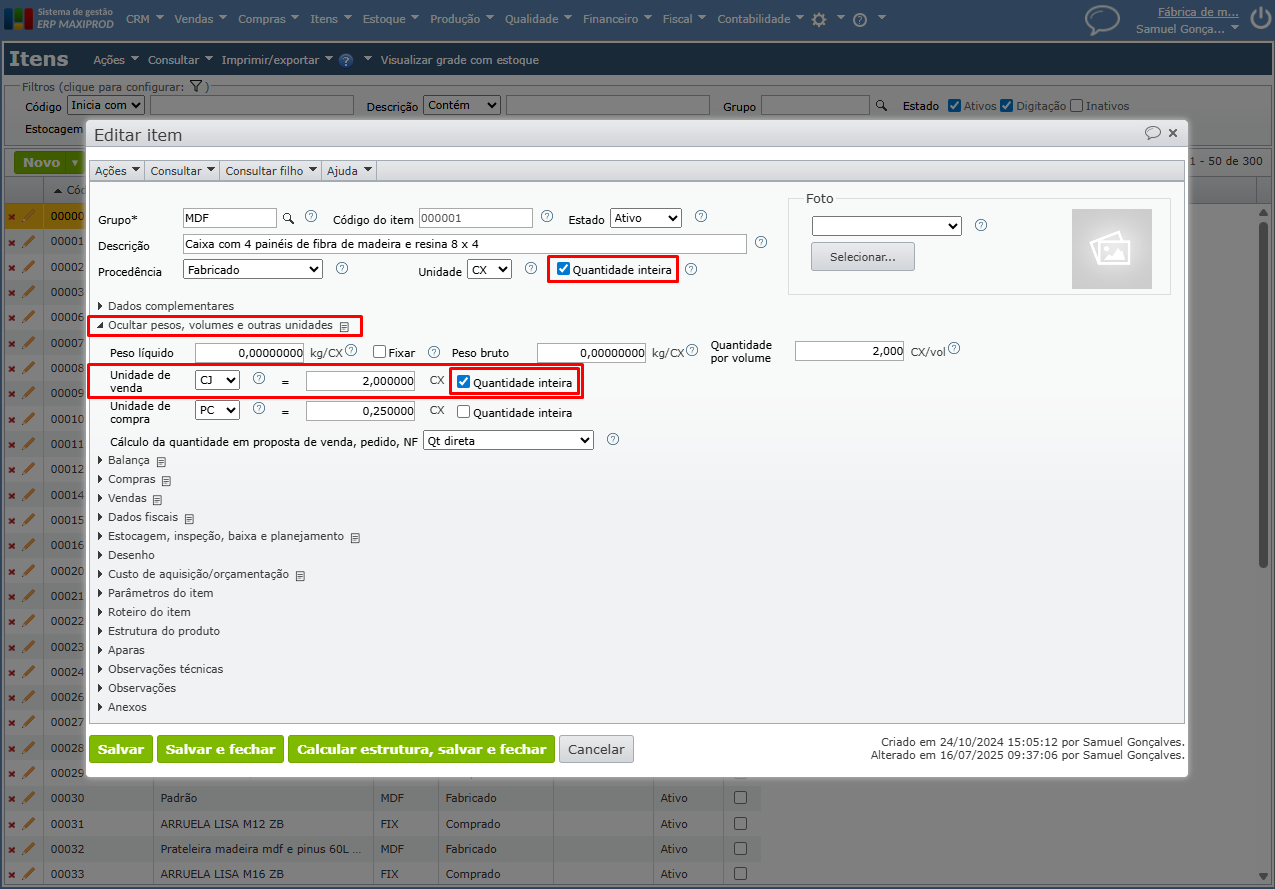
Task: Click the help icon after Quantidade por volume
Action: pyautogui.click(x=954, y=349)
